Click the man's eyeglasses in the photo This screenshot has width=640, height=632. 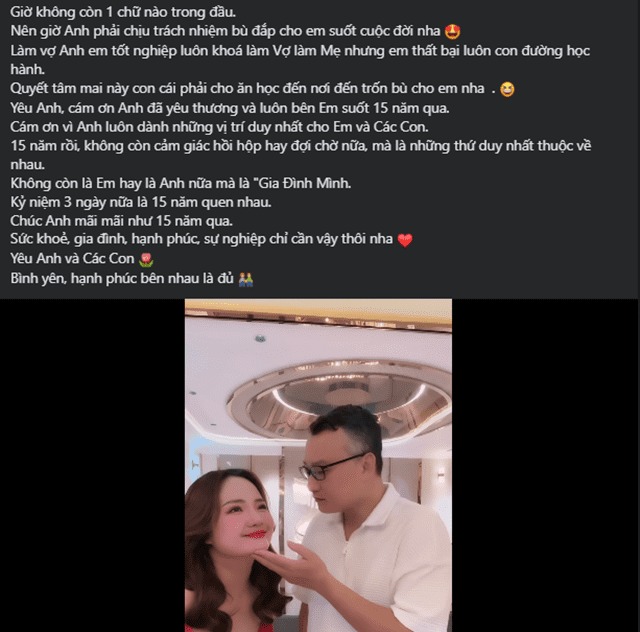[331, 467]
